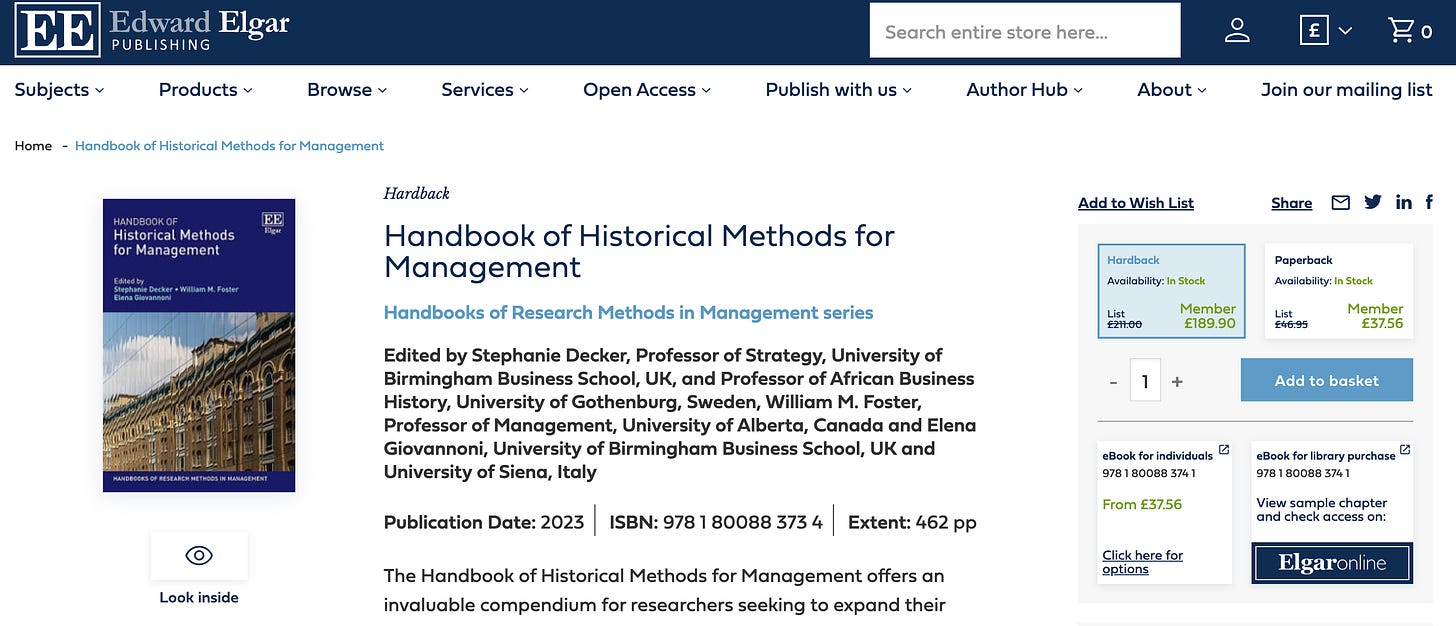The height and width of the screenshot is (626, 1456).
Task: Share on Twitter bird icon
Action: pyautogui.click(x=1373, y=202)
